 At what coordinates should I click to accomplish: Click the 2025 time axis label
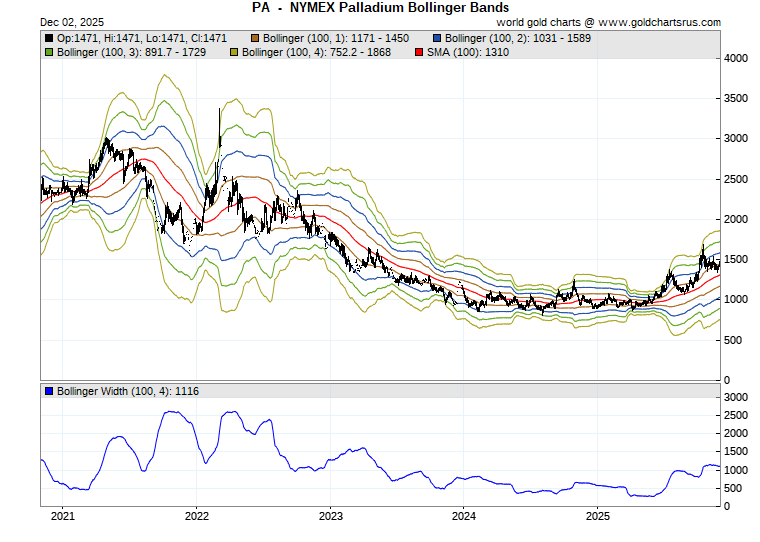pos(598,516)
